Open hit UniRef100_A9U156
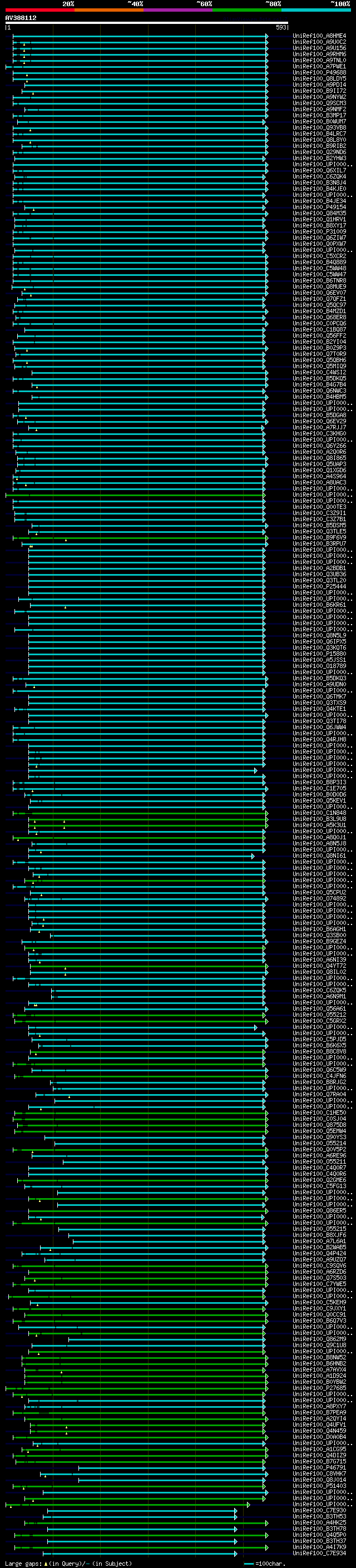The image size is (356, 1568). pos(319,48)
